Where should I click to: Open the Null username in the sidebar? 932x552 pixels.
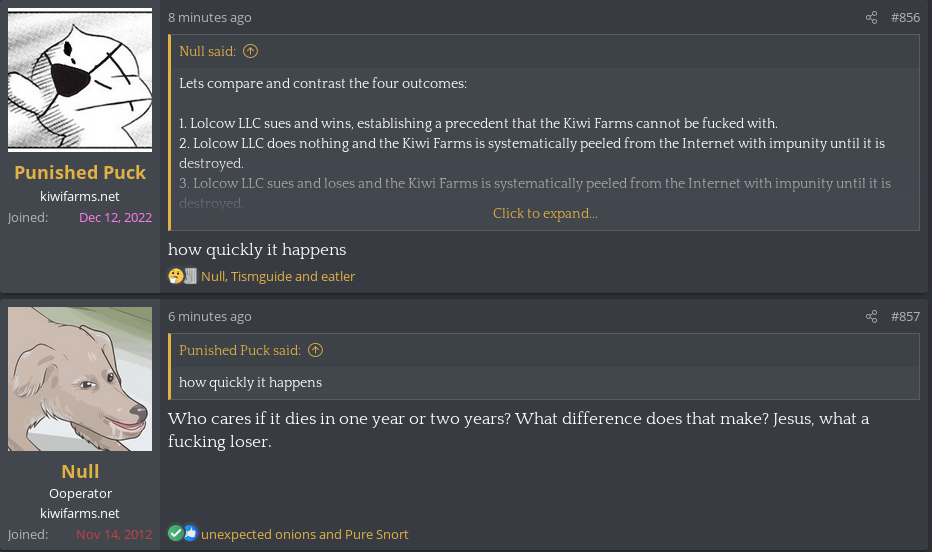coord(80,471)
